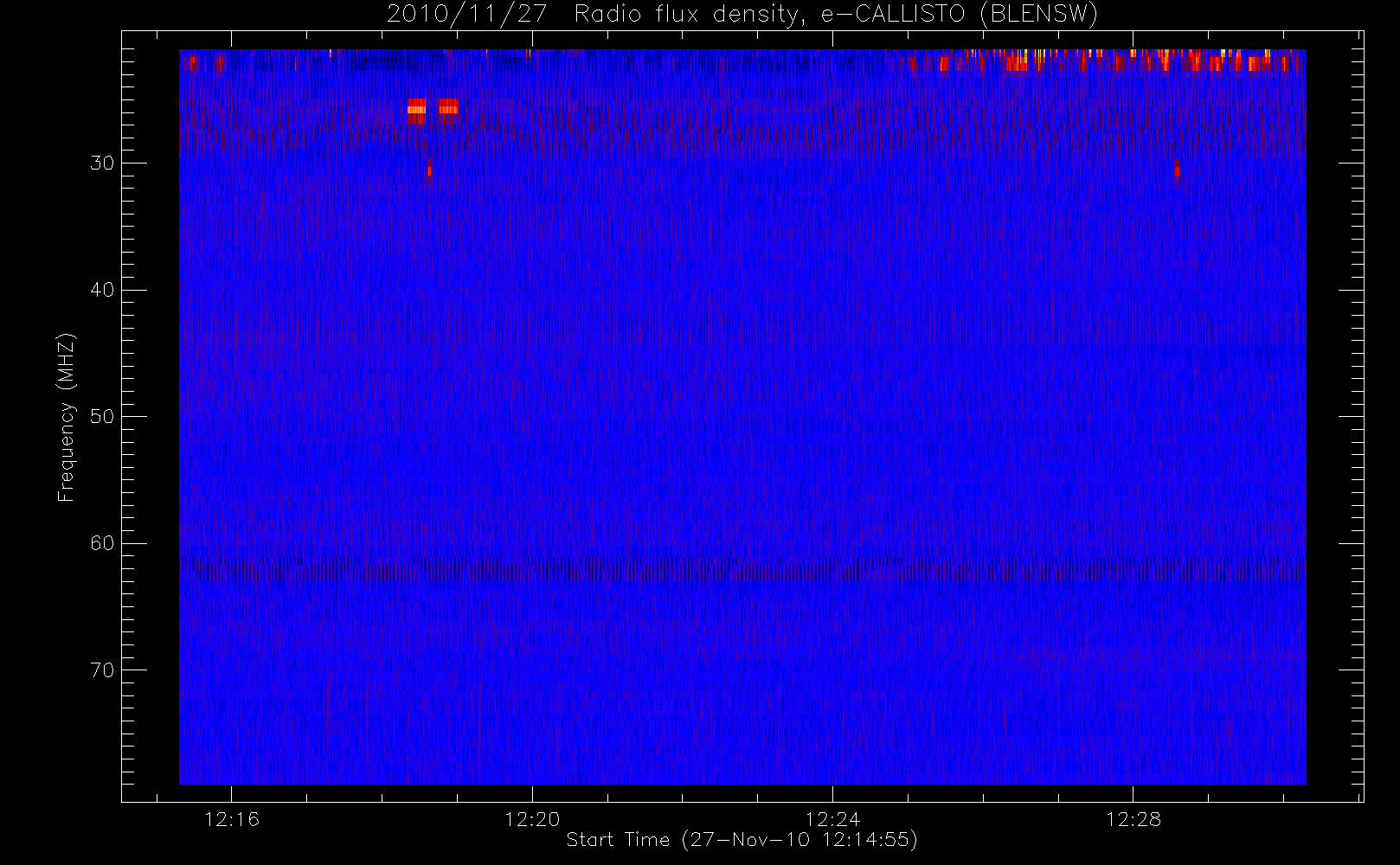The height and width of the screenshot is (865, 1400).
Task: Click the small red spike near 12:28:30 at 30 MHz
Action: [x=1177, y=169]
